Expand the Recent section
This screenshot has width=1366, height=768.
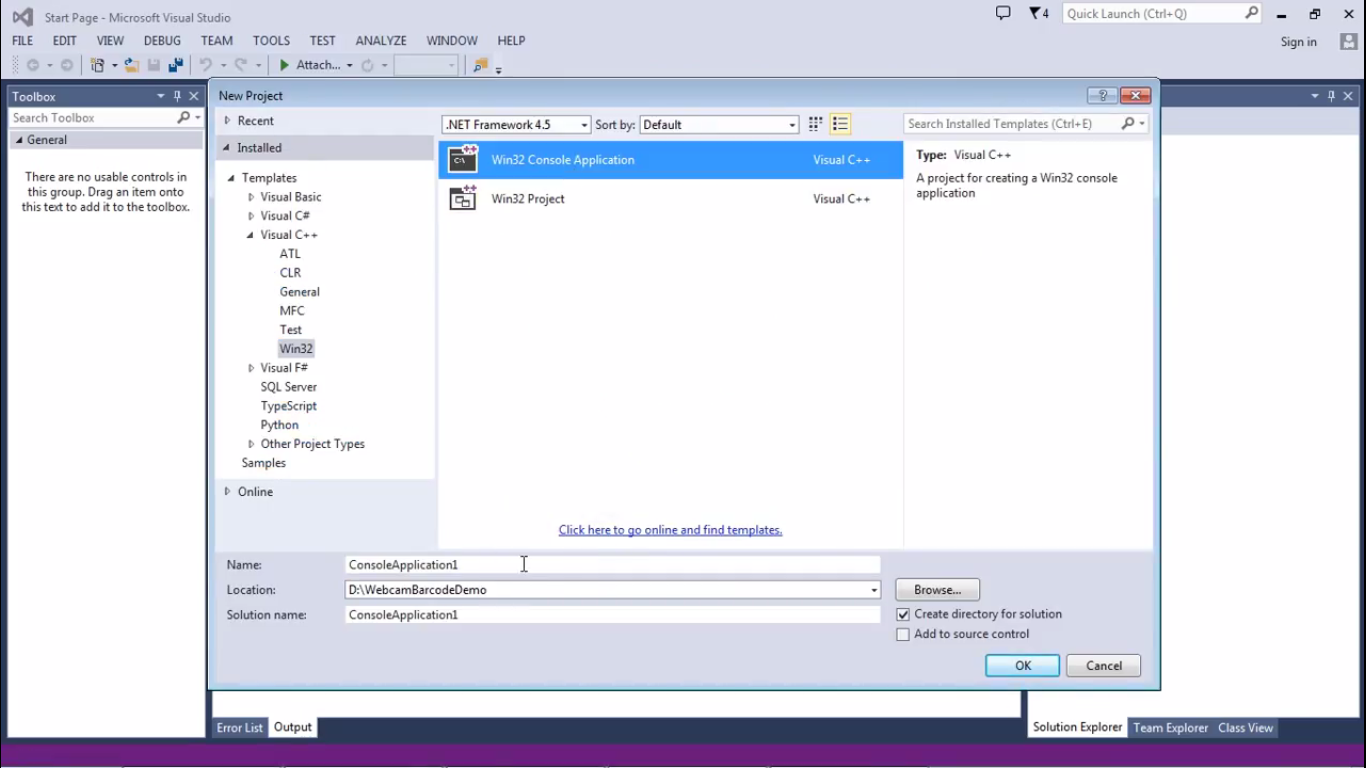tap(227, 120)
